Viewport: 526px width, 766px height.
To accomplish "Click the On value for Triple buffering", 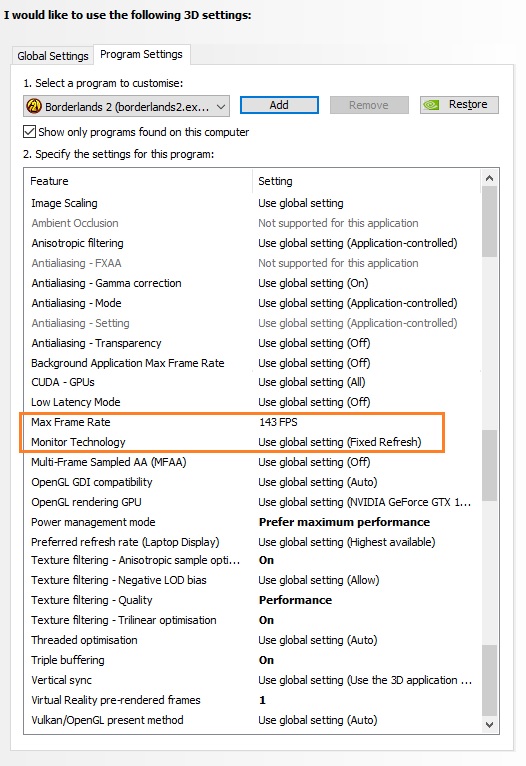I will click(266, 661).
